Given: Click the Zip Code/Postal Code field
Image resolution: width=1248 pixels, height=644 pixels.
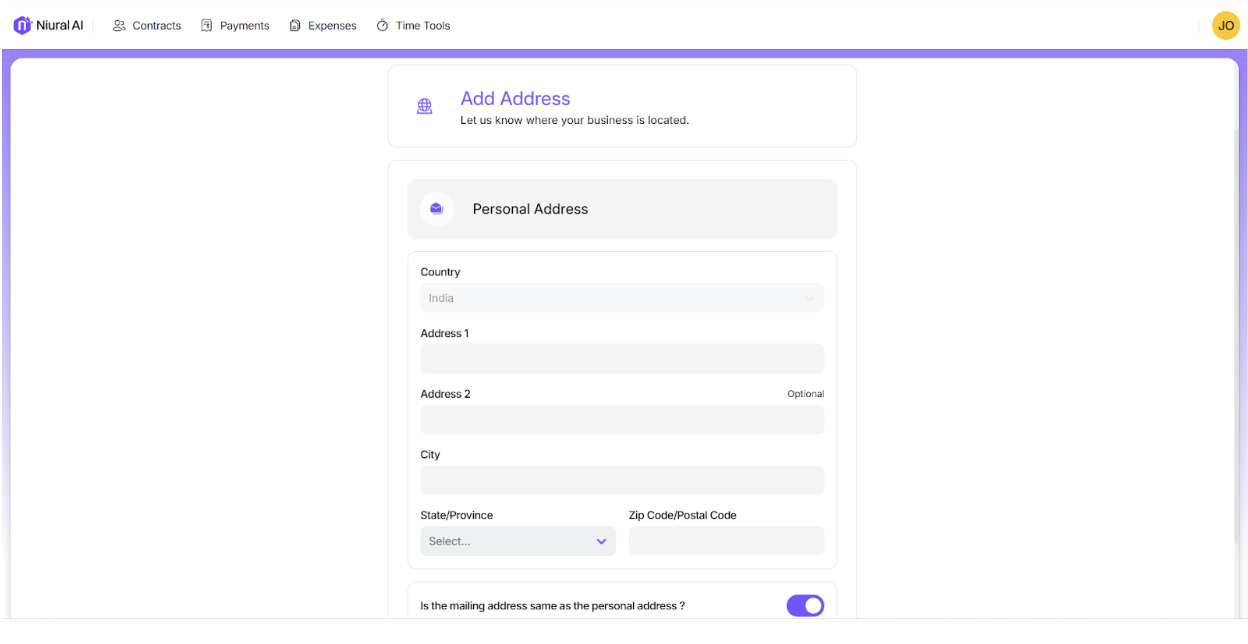Looking at the screenshot, I should tap(726, 541).
